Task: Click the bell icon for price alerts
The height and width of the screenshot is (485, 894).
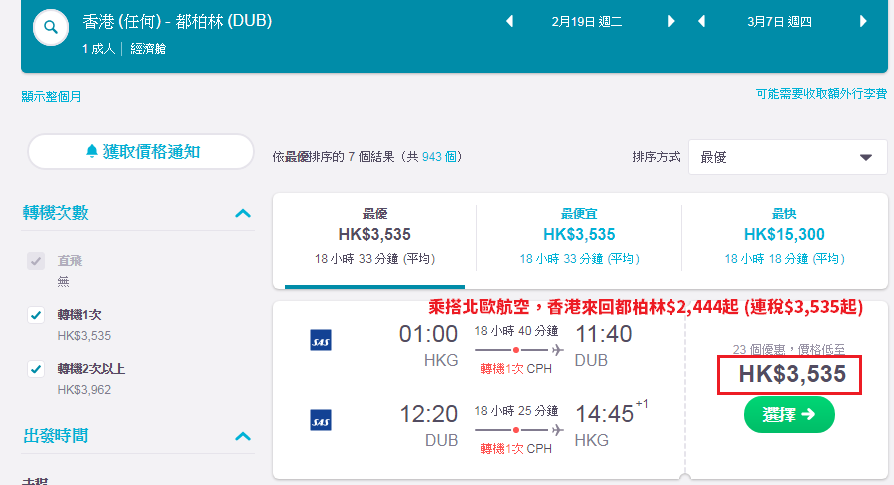Action: click(92, 152)
